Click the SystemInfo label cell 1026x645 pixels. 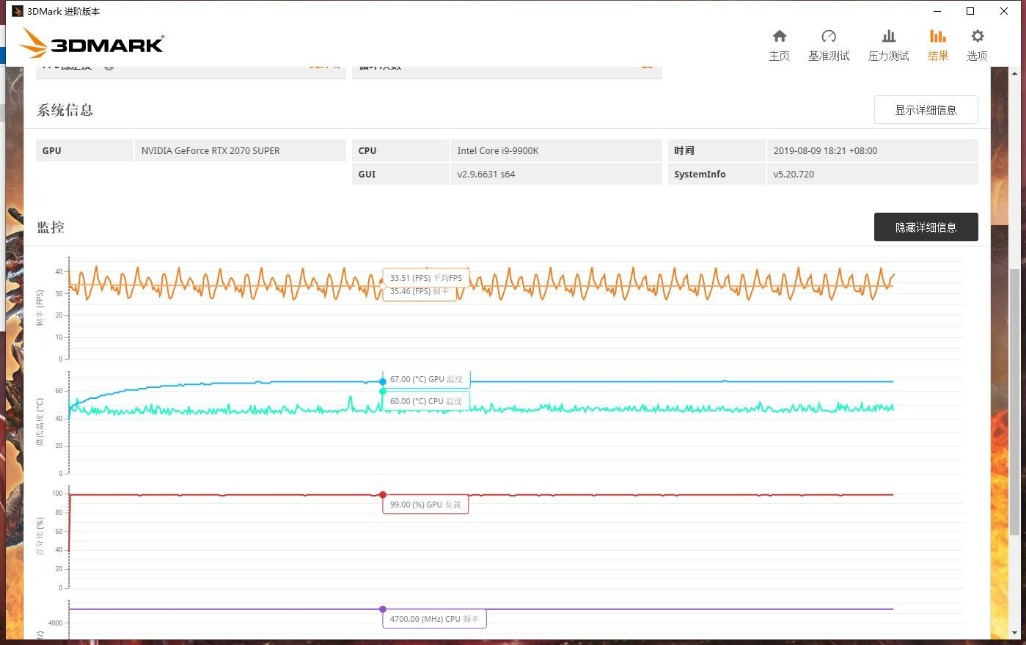(716, 174)
